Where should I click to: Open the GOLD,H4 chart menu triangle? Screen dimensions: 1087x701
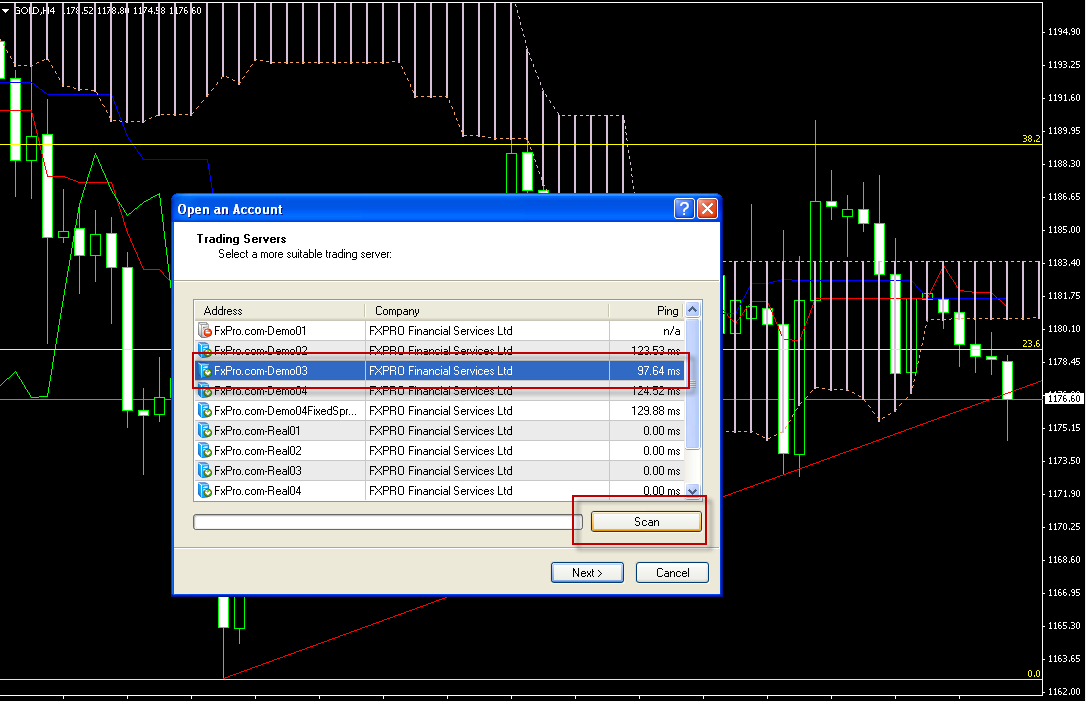(x=6, y=11)
